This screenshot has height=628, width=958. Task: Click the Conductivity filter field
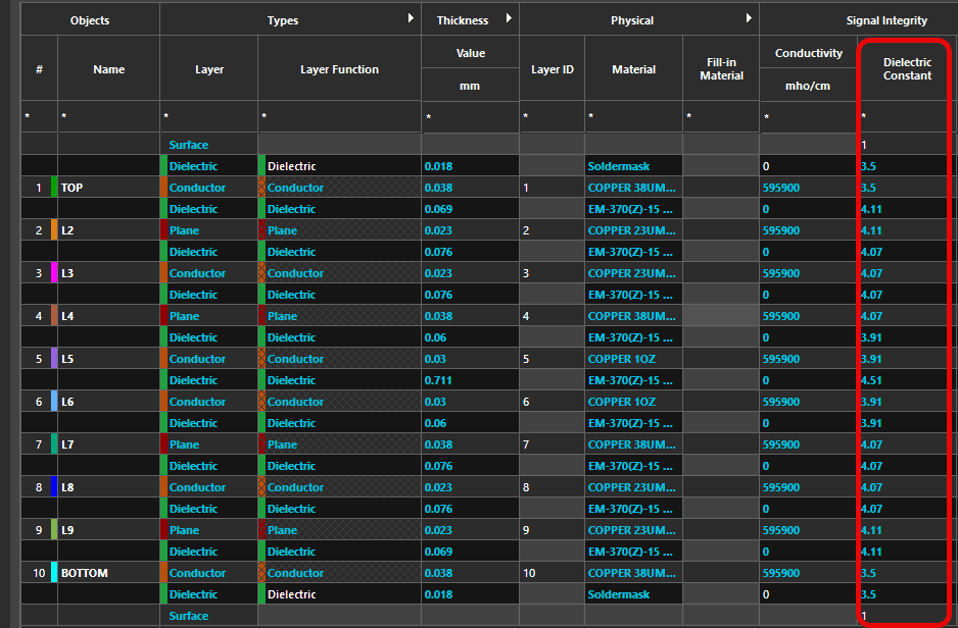(x=808, y=117)
